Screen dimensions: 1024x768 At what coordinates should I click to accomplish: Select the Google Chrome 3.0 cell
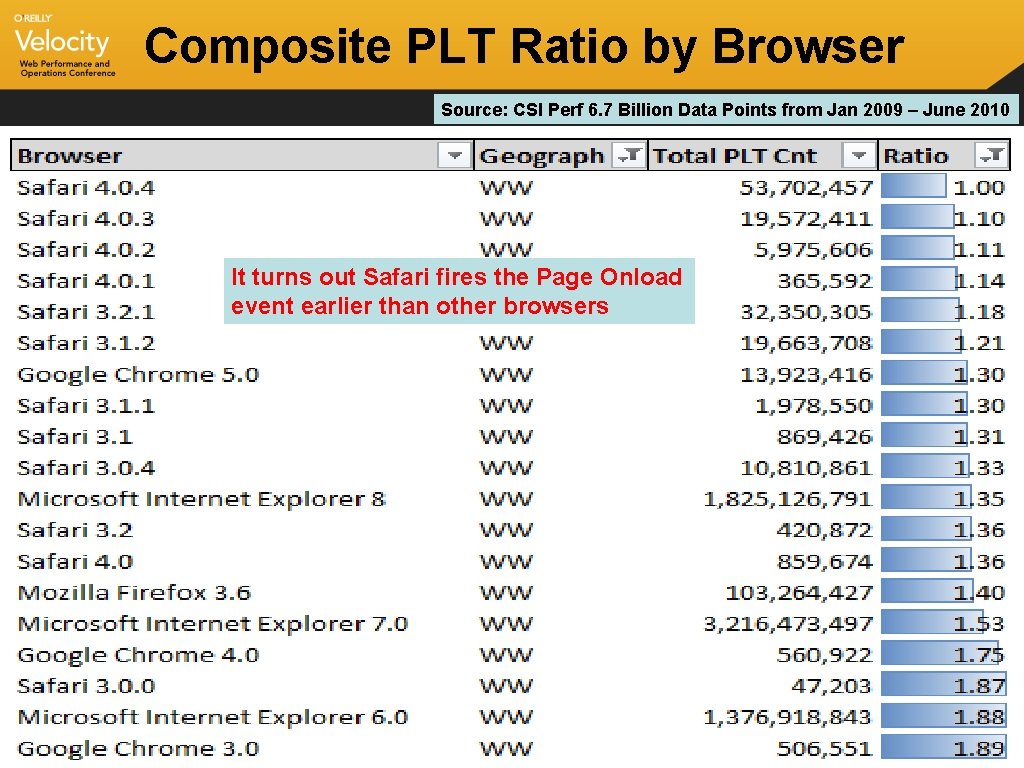click(138, 749)
